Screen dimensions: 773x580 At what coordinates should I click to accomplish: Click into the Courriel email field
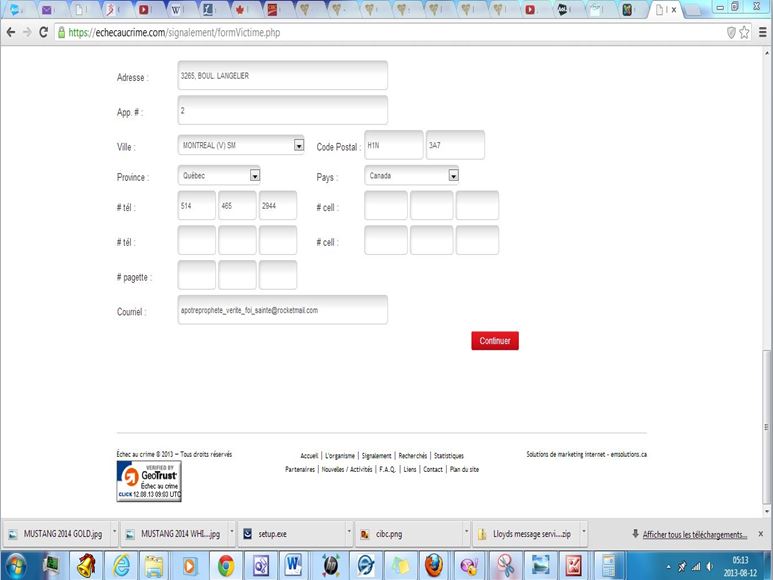(x=282, y=310)
